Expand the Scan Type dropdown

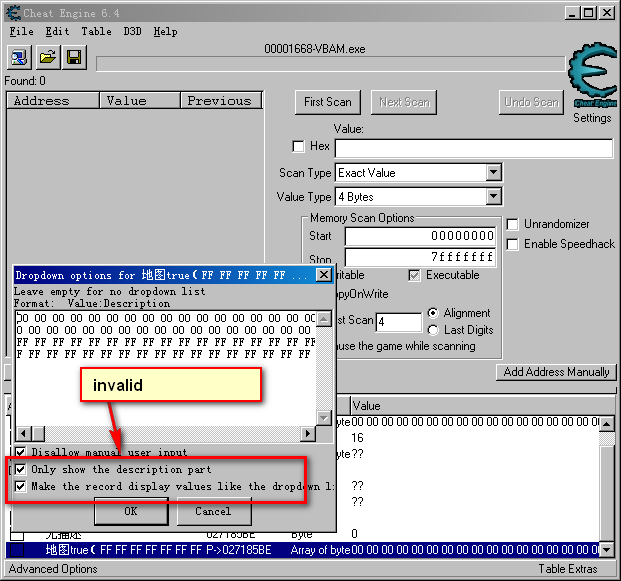tap(493, 173)
